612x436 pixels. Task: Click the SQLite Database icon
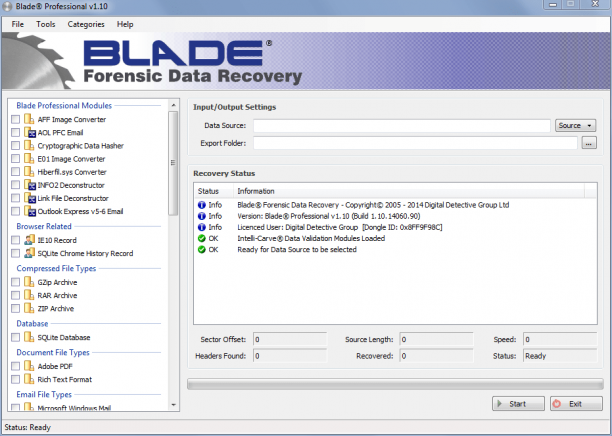[x=29, y=337]
